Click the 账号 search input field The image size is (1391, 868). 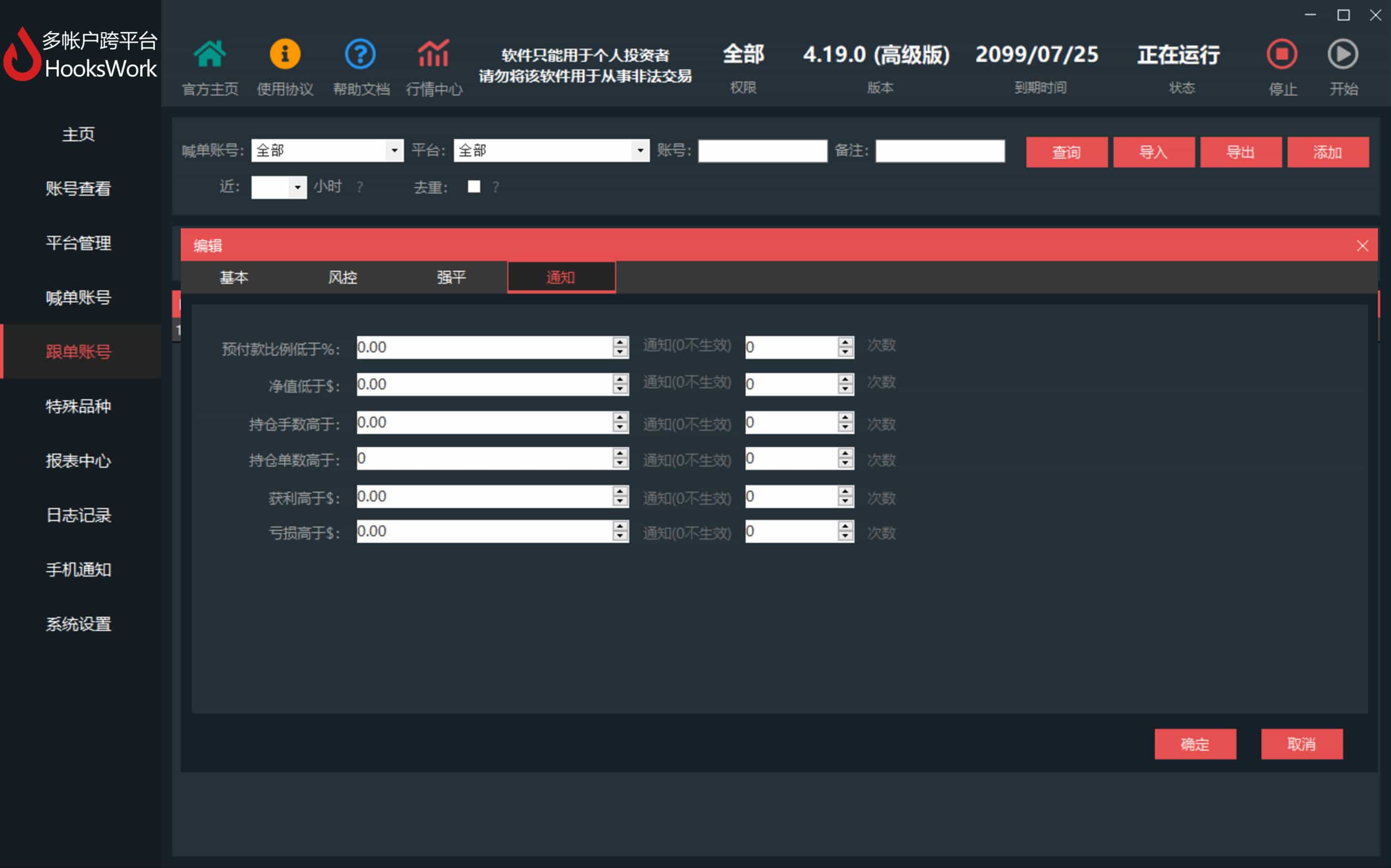coord(762,151)
